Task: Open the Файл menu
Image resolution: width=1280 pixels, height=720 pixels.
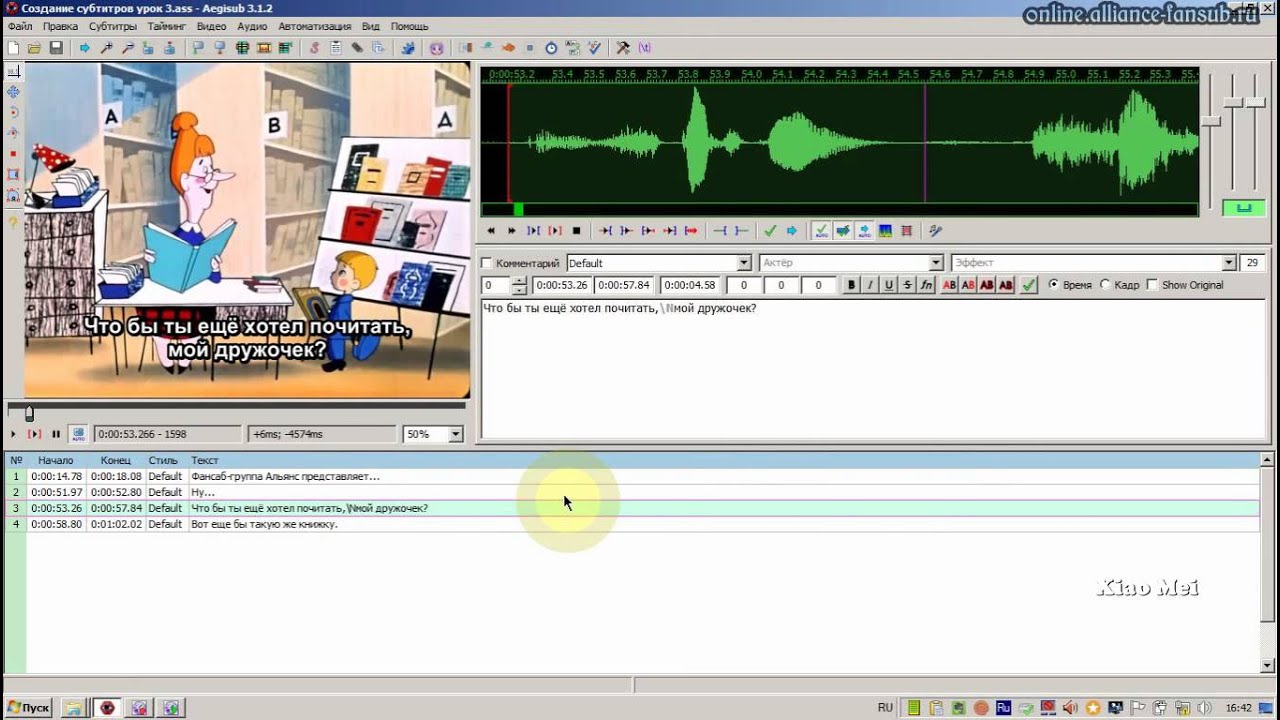Action: click(x=20, y=26)
